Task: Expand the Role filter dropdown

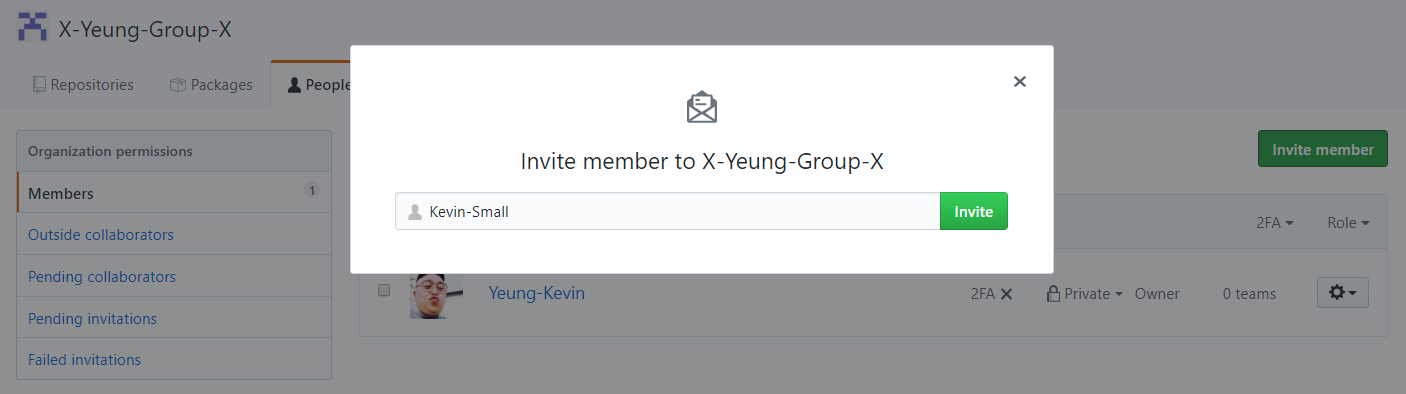Action: pos(1348,223)
